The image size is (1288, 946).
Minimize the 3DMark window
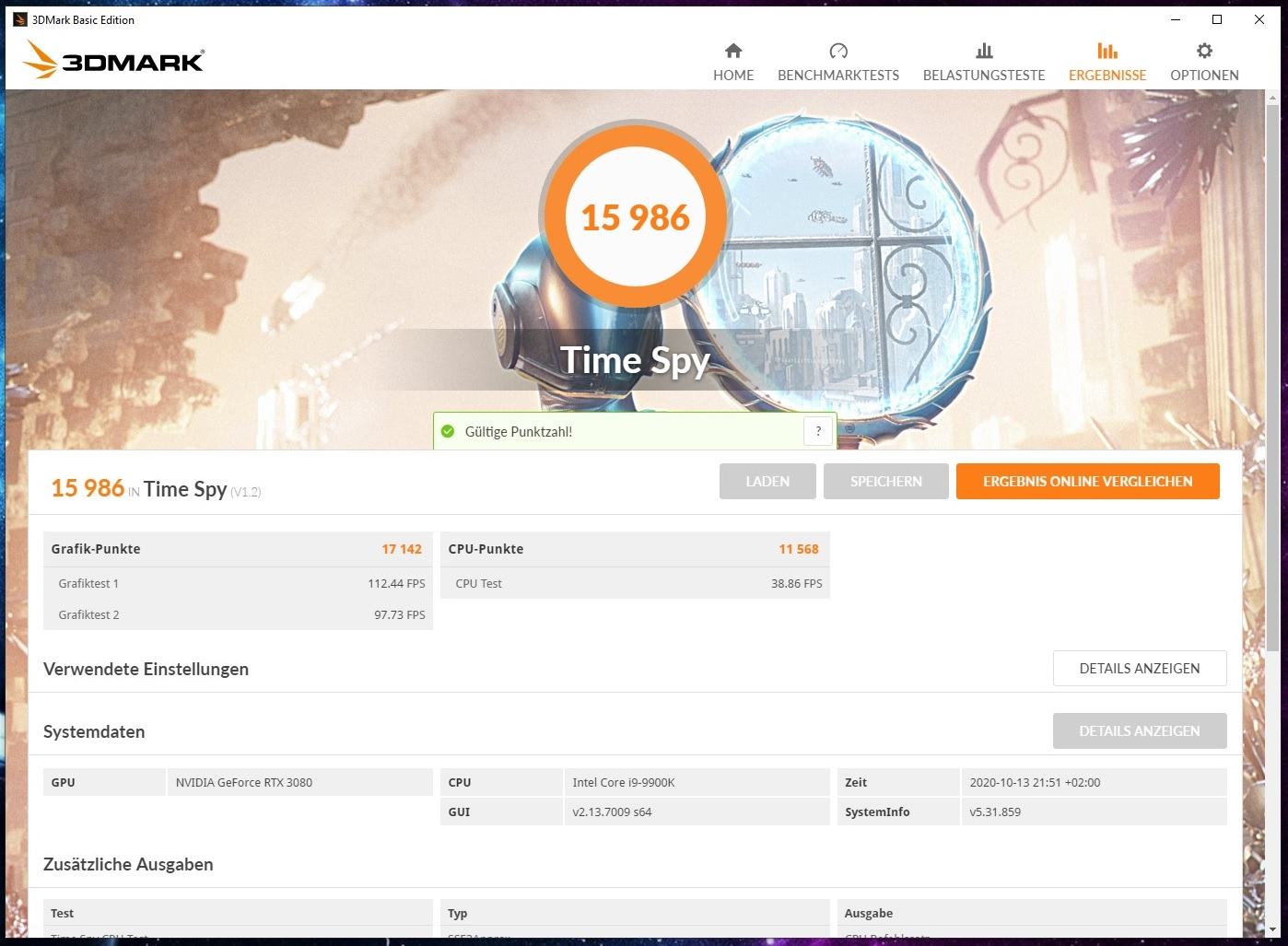click(1176, 19)
